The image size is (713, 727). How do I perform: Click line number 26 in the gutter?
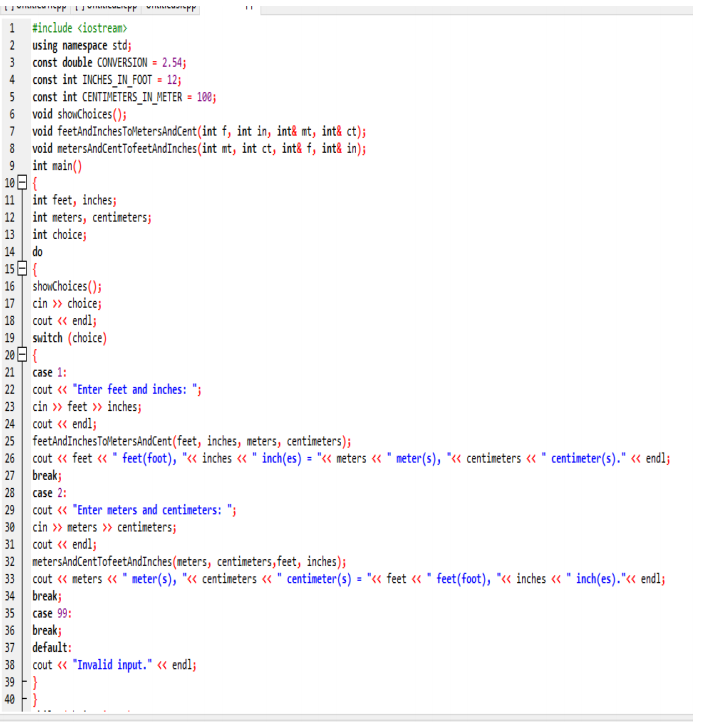pyautogui.click(x=10, y=458)
